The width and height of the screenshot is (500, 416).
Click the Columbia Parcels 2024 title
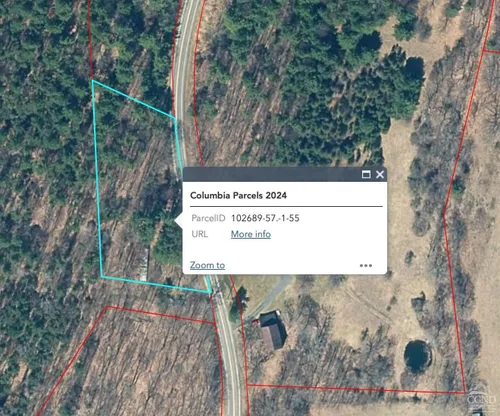tap(238, 195)
